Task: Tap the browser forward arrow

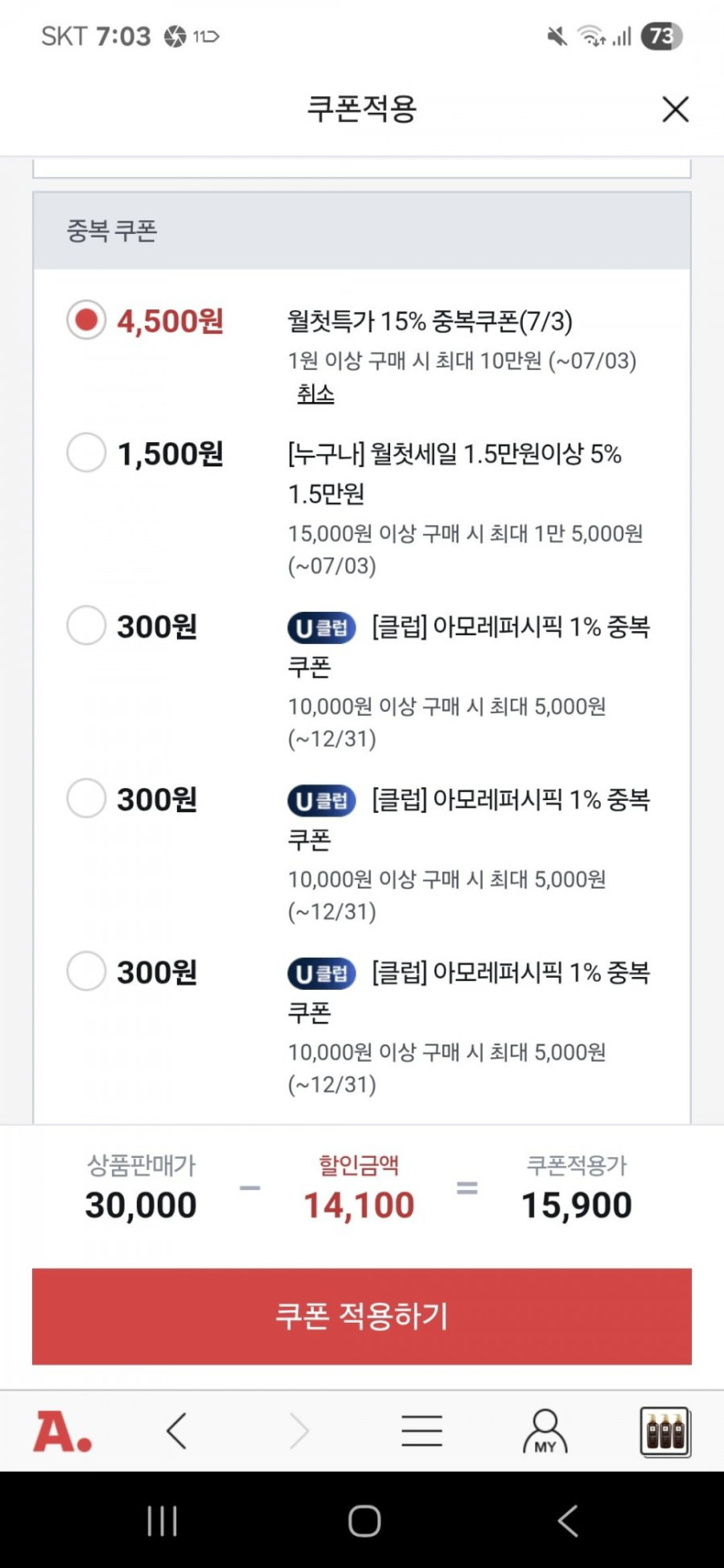Action: click(x=299, y=1431)
